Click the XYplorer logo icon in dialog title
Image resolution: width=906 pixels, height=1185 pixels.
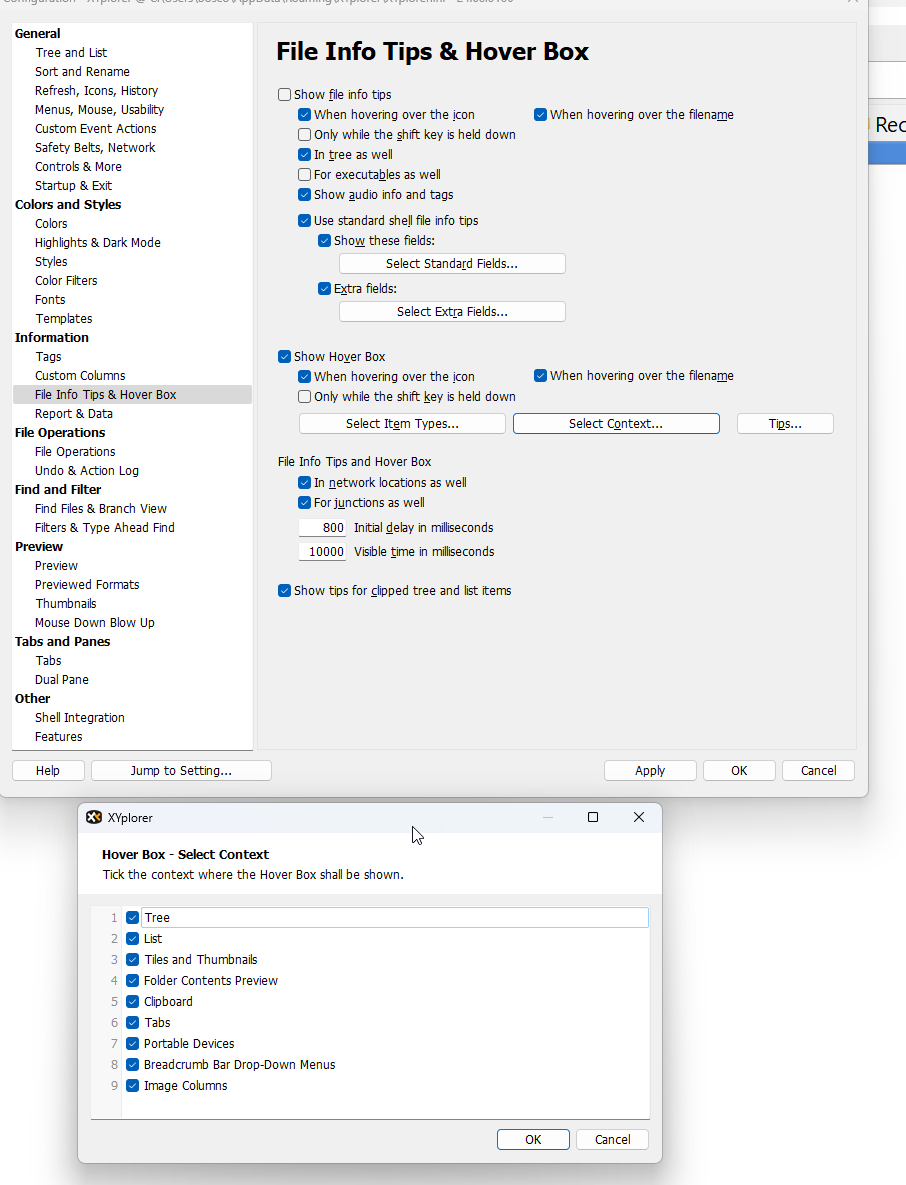coord(94,817)
